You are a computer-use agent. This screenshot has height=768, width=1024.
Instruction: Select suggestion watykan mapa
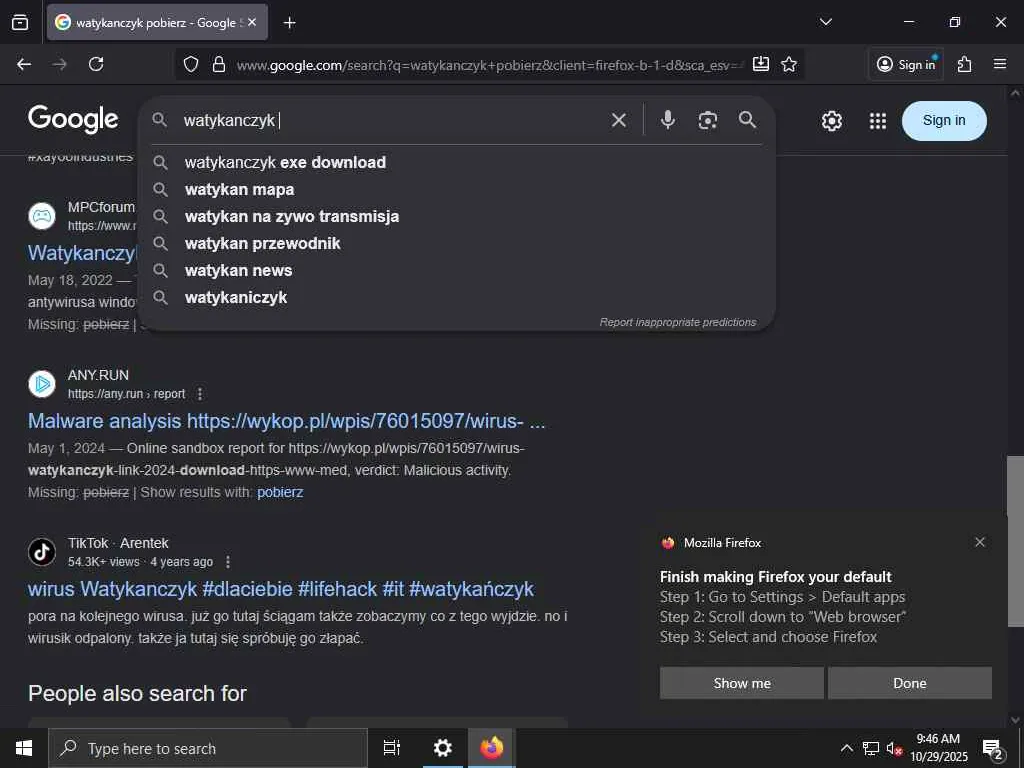pos(456,189)
